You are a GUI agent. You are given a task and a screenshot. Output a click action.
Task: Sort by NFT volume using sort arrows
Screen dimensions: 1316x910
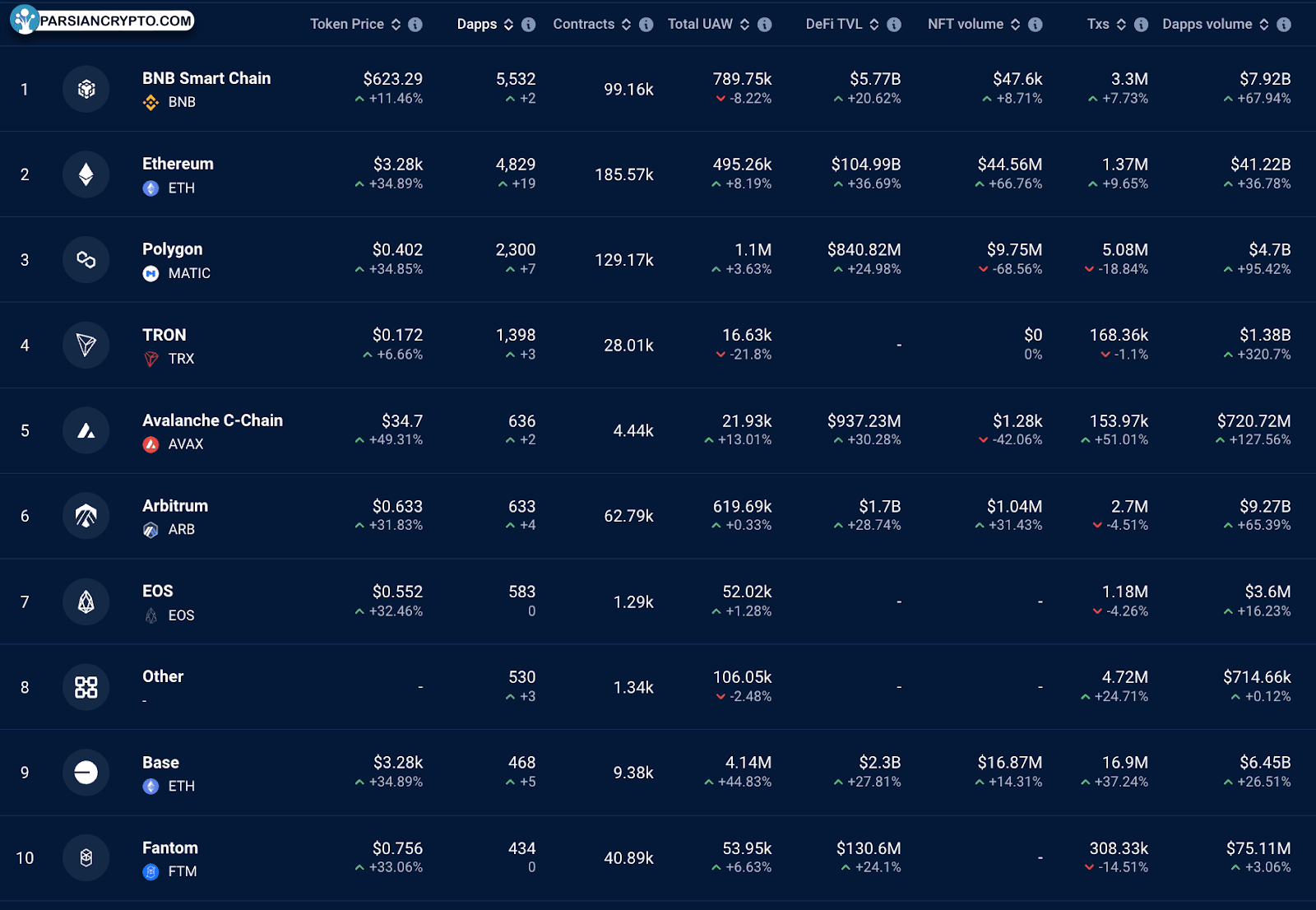(x=1016, y=25)
